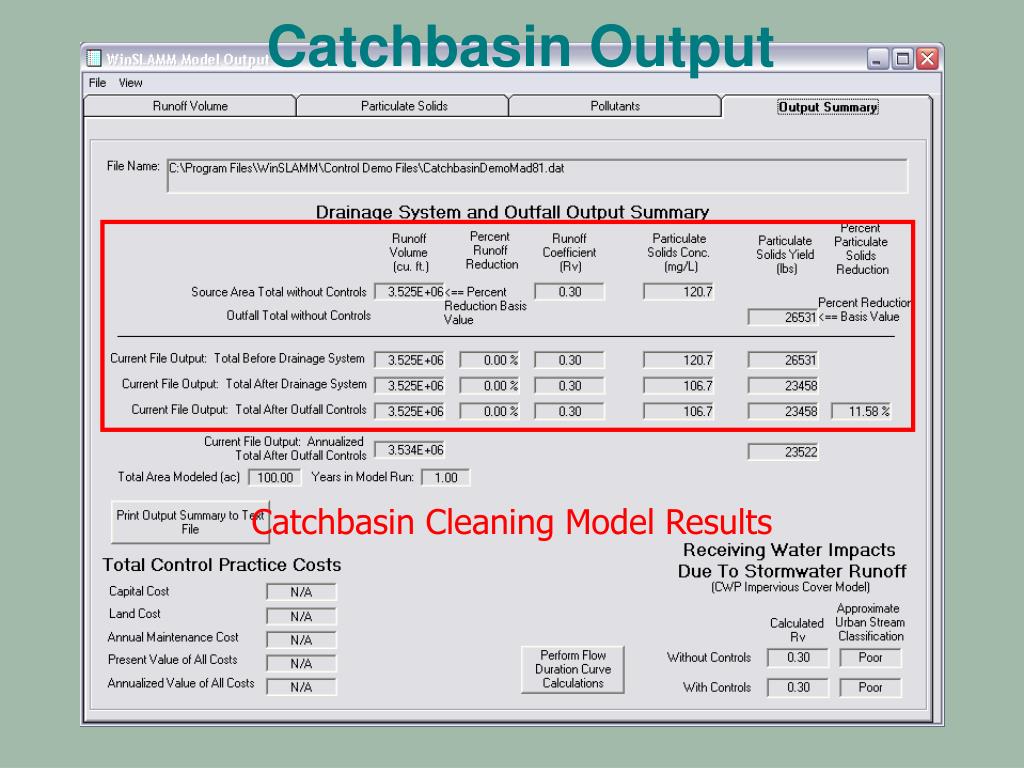Click With Controls stream classification Poor field
Image resolution: width=1024 pixels, height=768 pixels.
pos(871,687)
